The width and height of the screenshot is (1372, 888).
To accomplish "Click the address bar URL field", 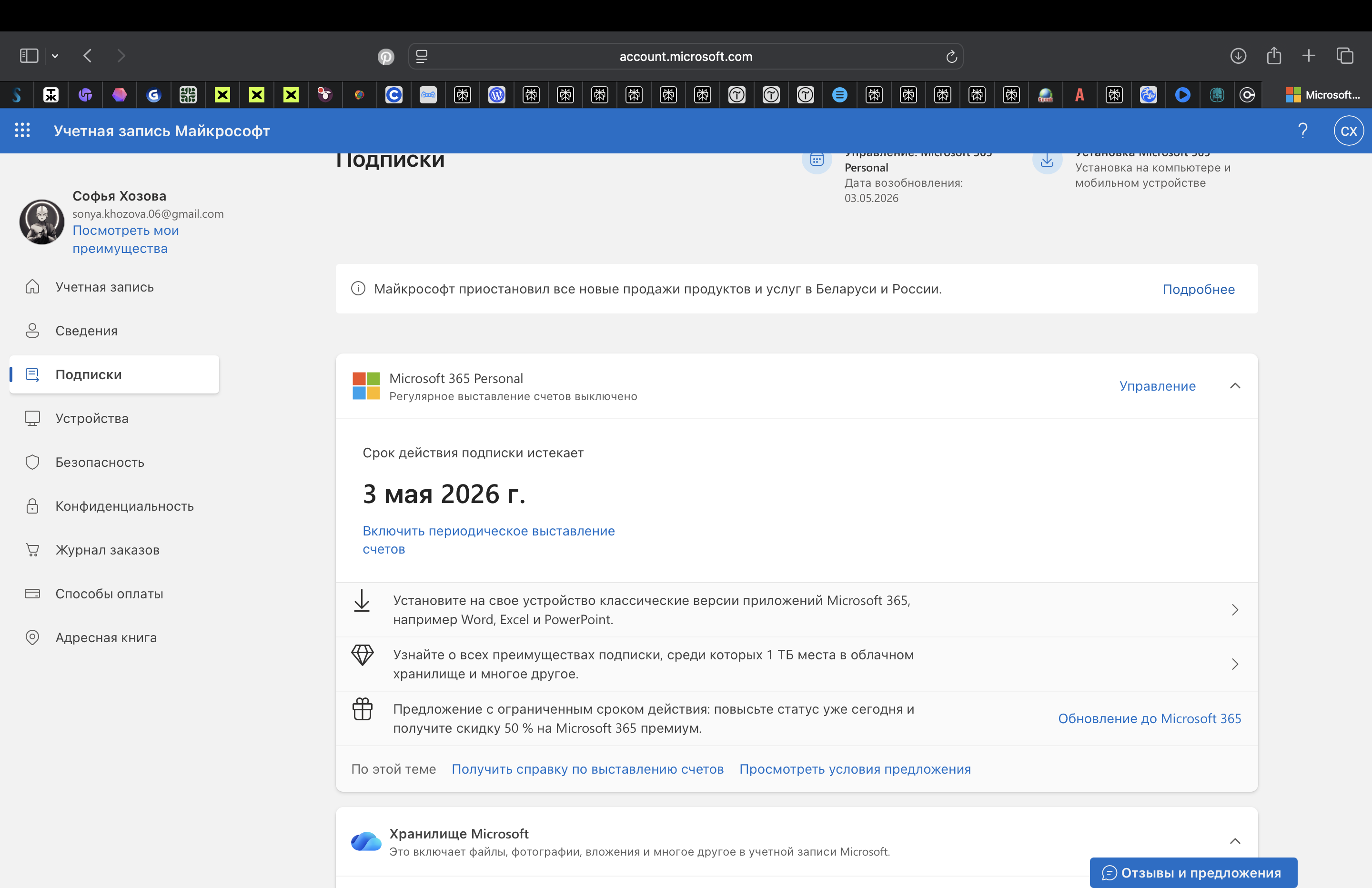I will [x=685, y=57].
